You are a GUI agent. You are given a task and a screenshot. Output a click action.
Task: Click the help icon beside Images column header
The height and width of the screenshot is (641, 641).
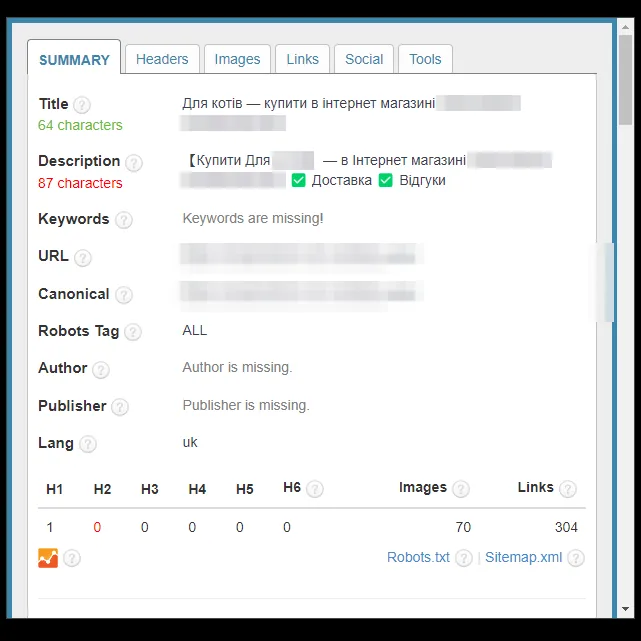[461, 489]
